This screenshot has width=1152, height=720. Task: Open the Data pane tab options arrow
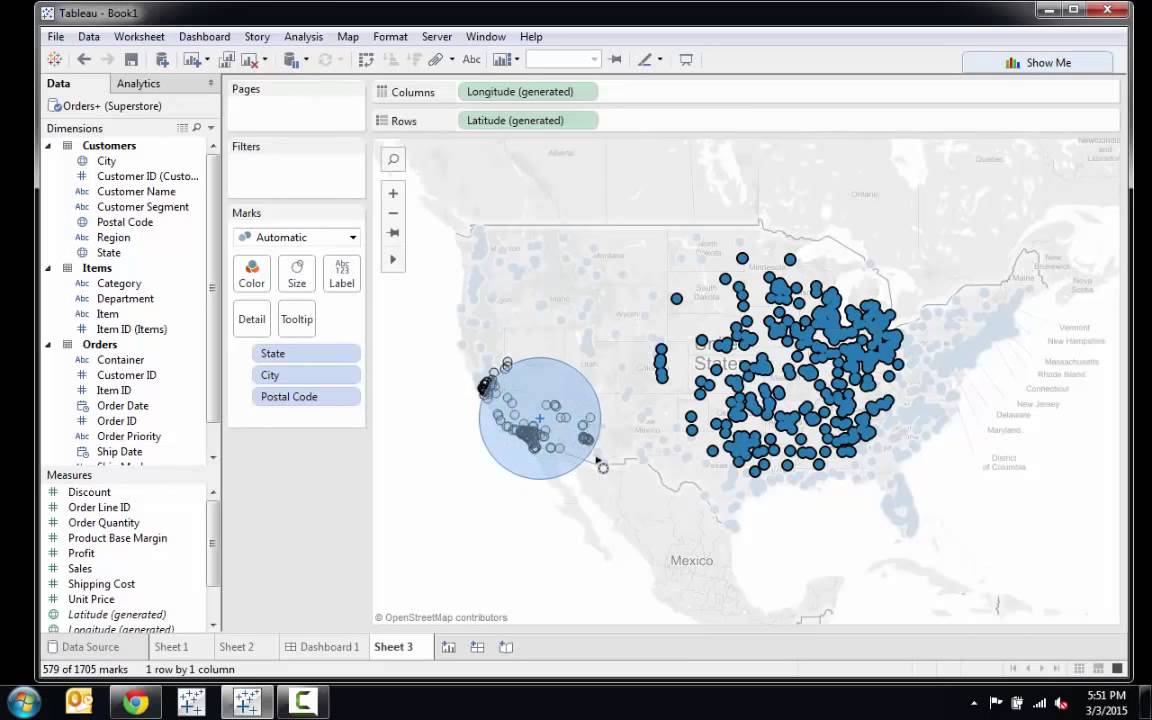coord(211,83)
